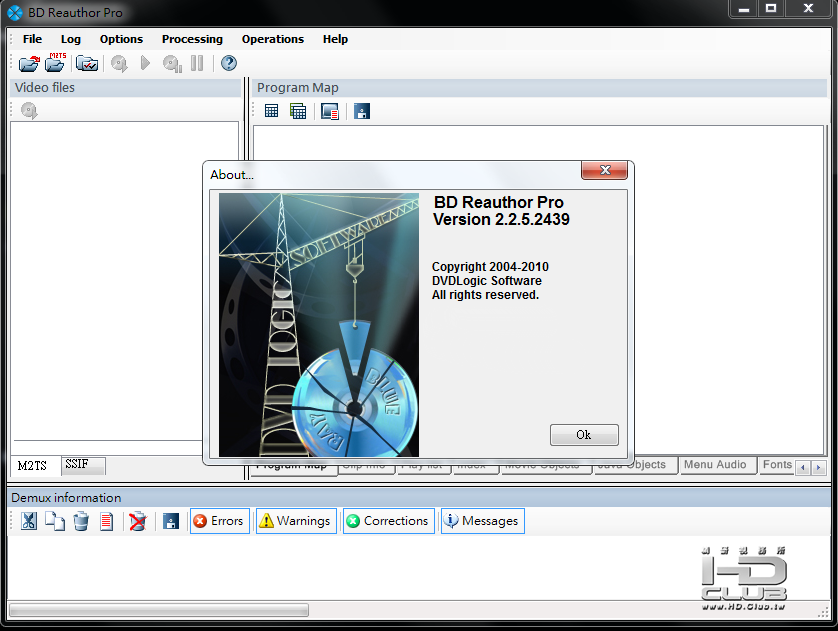Toggle the Warnings filter

click(x=296, y=521)
